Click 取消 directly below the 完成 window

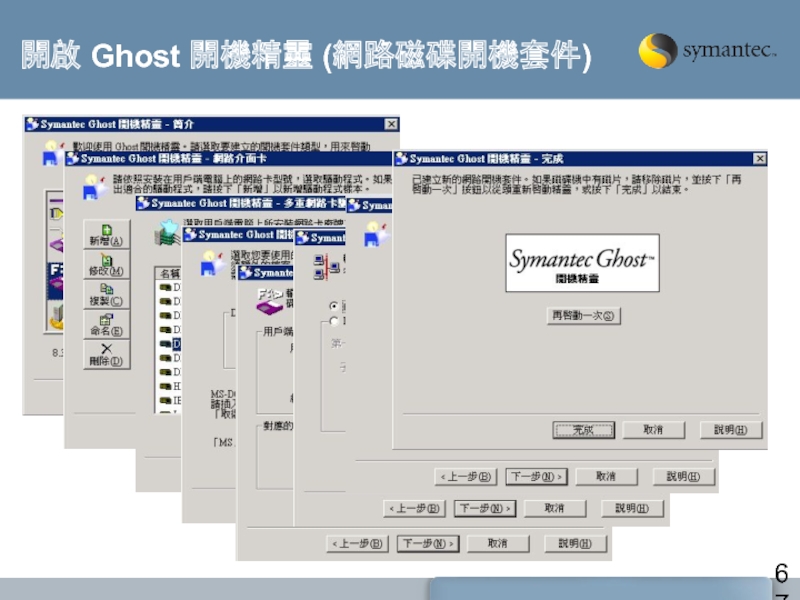pos(606,477)
